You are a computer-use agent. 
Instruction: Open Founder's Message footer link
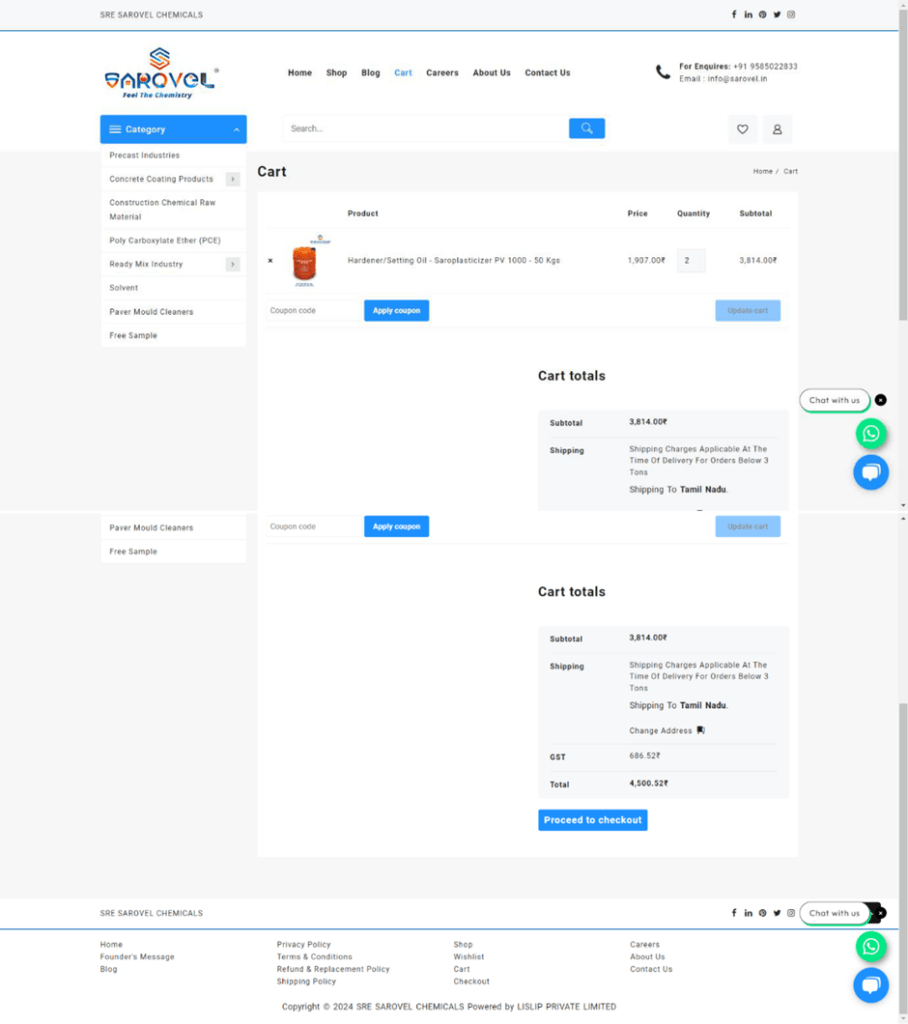coord(137,957)
